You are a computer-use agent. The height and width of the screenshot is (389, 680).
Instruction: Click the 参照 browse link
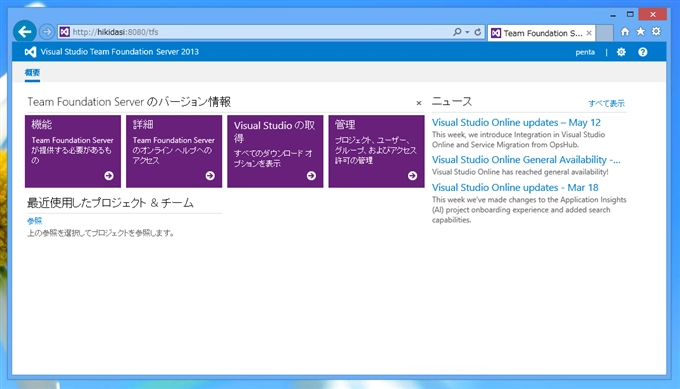click(35, 221)
